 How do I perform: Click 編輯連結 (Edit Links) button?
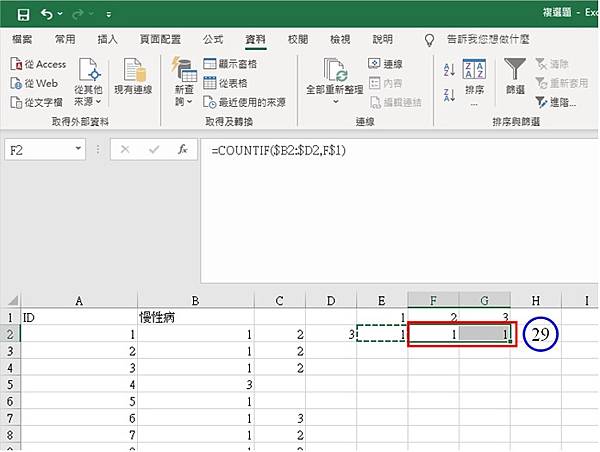coord(396,102)
